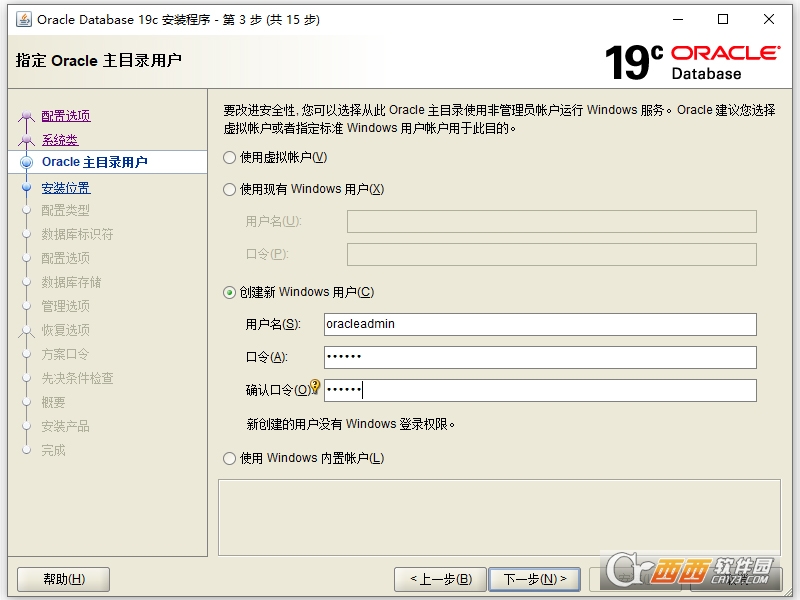Screen dimensions: 800x600
Task: Minimize the installer window
Action: (678, 19)
